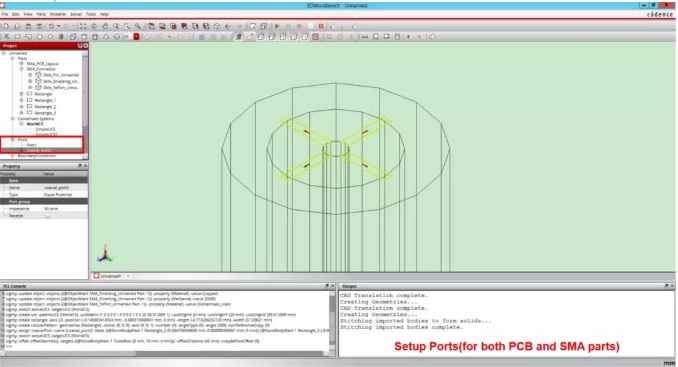Image resolution: width=678 pixels, height=367 pixels.
Task: Pick the new document icon in the toolbar
Action: click(x=6, y=26)
